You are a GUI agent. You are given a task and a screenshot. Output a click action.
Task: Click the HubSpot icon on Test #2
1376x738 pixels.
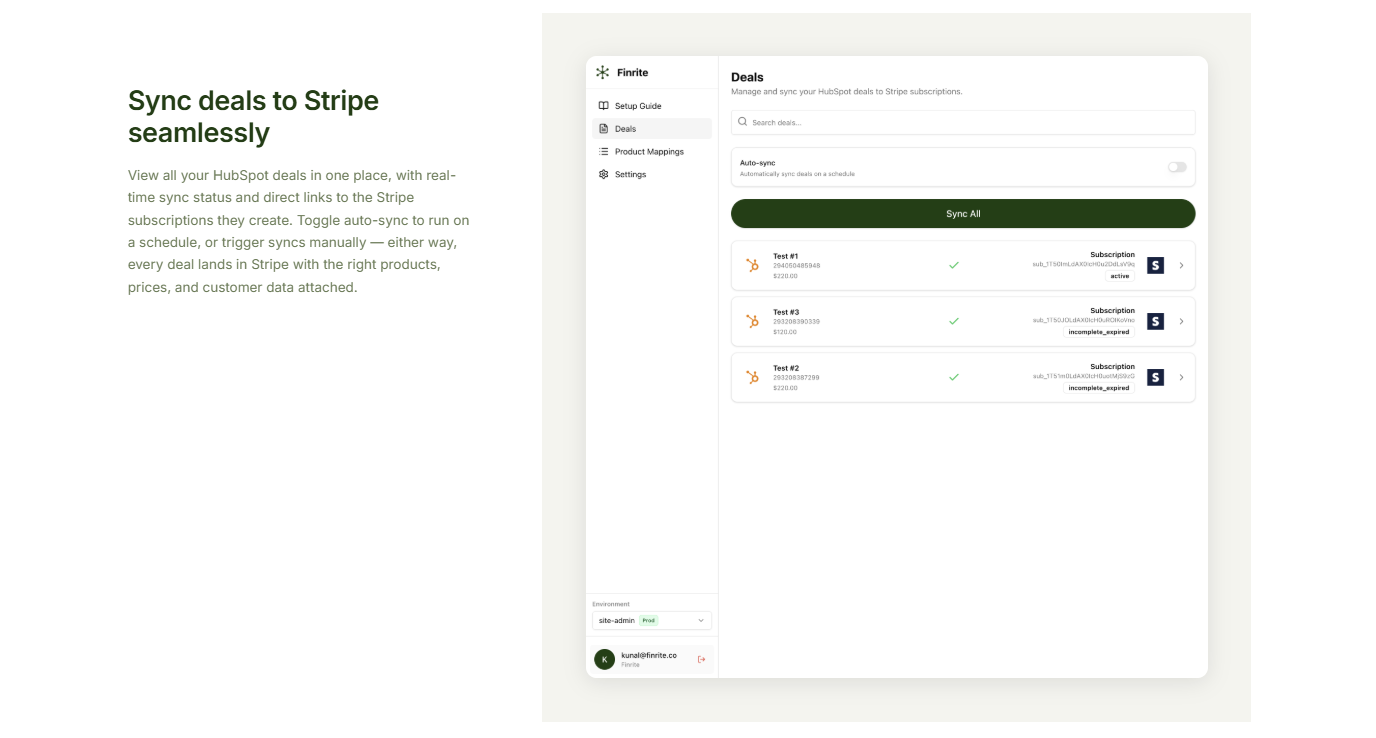click(x=753, y=378)
